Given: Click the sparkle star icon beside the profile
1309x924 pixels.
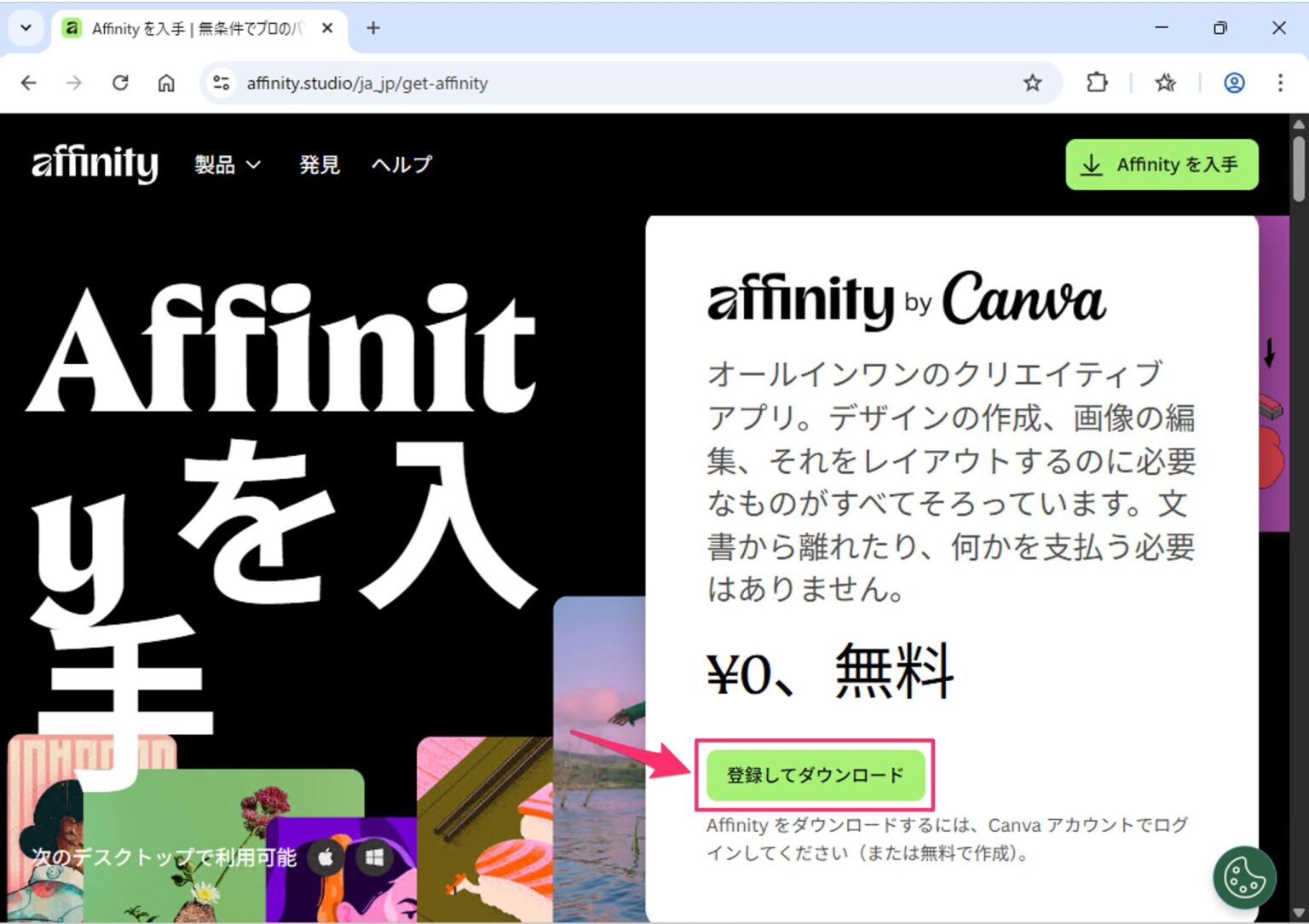Looking at the screenshot, I should click(x=1165, y=83).
